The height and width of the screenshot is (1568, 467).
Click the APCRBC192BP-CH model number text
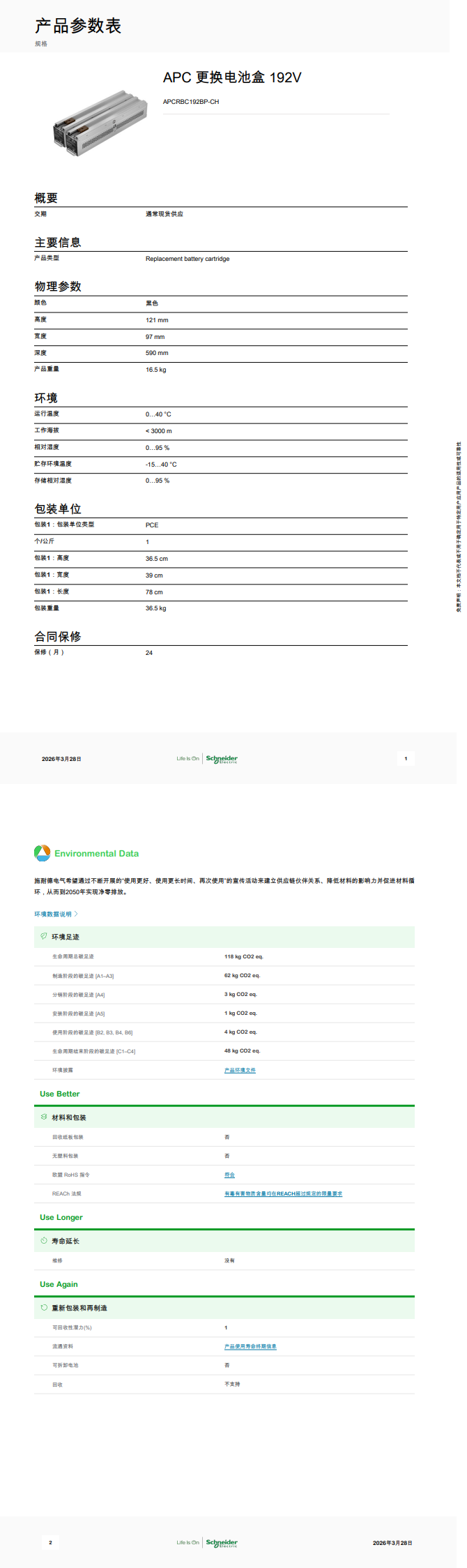(x=191, y=102)
